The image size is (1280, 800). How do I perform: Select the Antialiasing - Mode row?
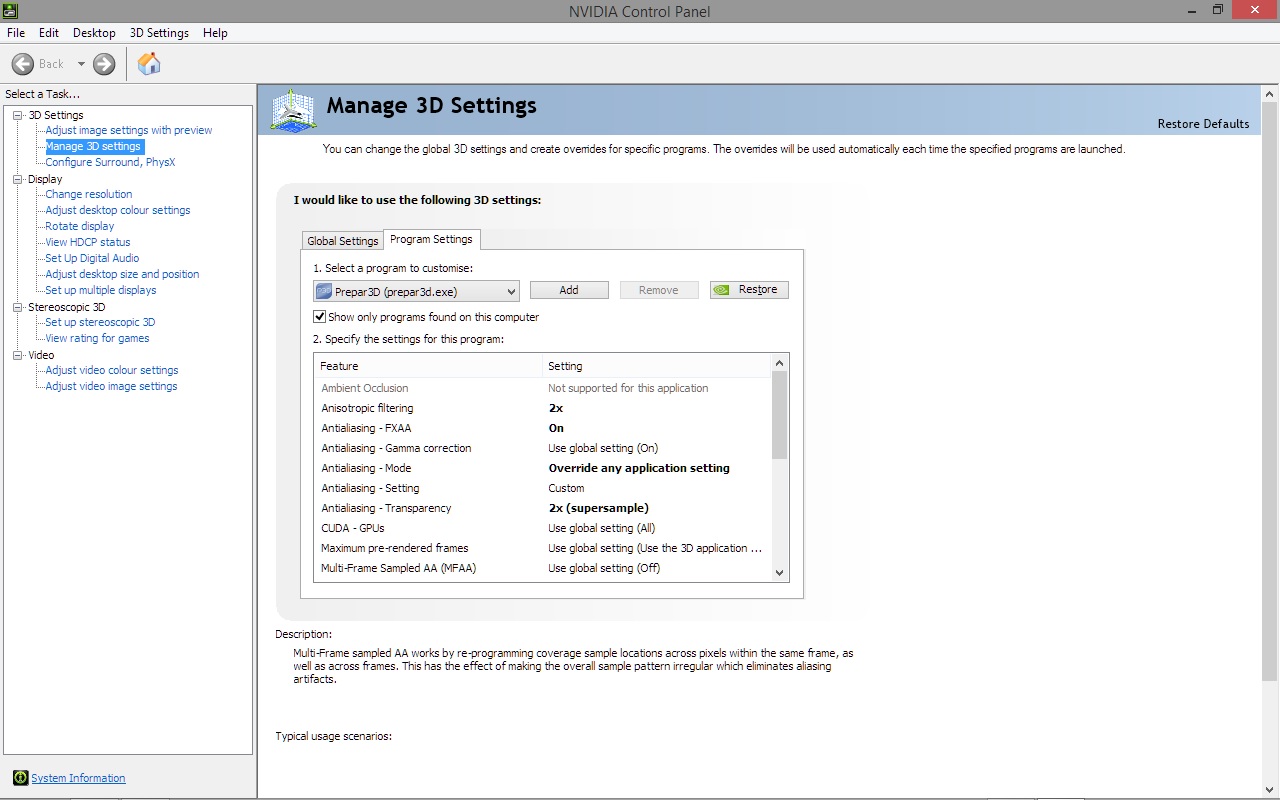[x=543, y=468]
